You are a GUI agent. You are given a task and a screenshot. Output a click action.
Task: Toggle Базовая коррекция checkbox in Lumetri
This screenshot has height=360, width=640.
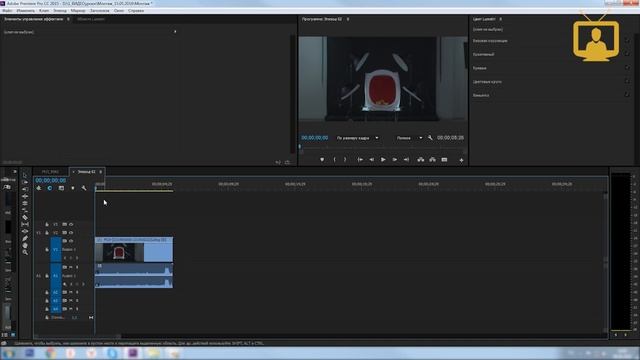point(627,40)
